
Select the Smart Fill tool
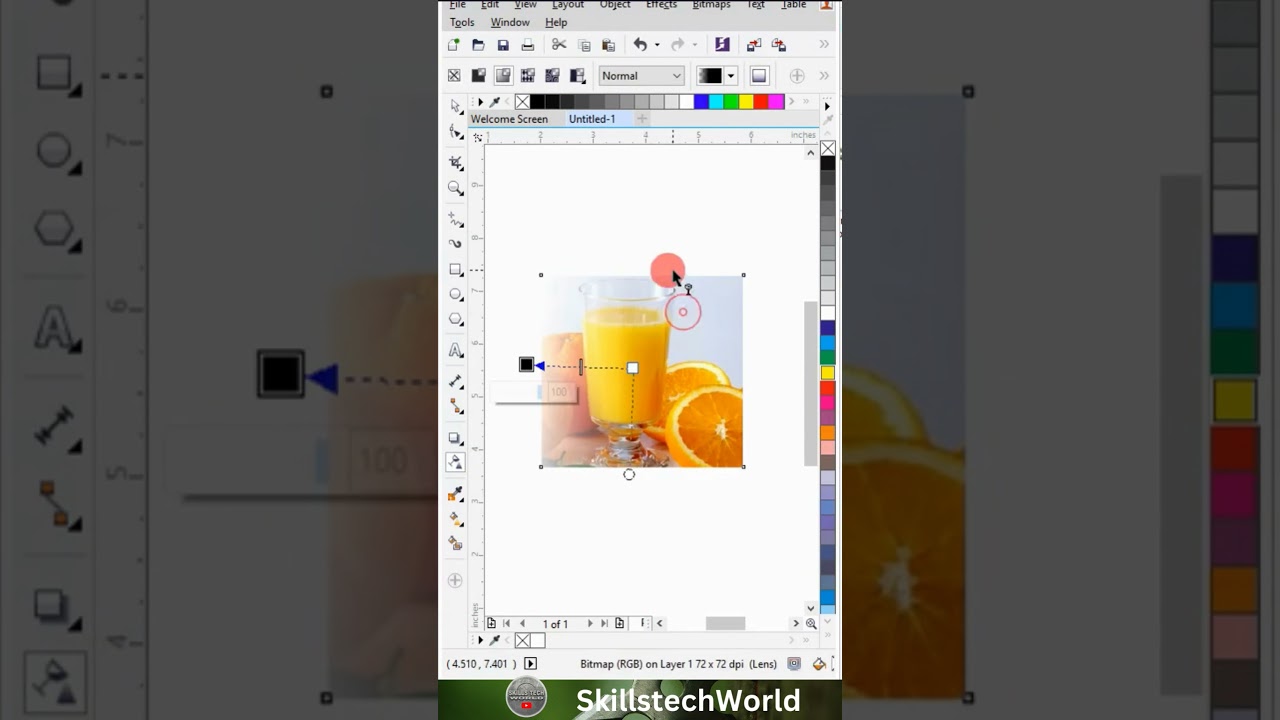[456, 544]
